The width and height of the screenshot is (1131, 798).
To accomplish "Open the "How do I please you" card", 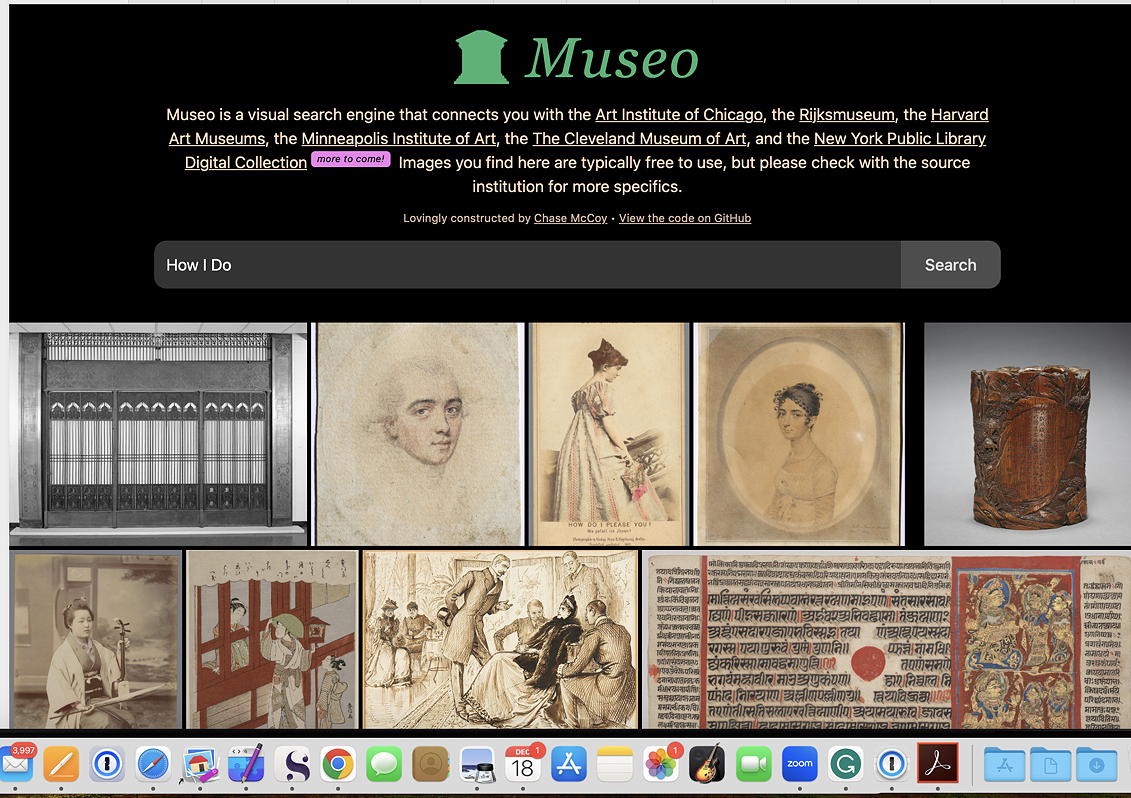I will (x=609, y=434).
